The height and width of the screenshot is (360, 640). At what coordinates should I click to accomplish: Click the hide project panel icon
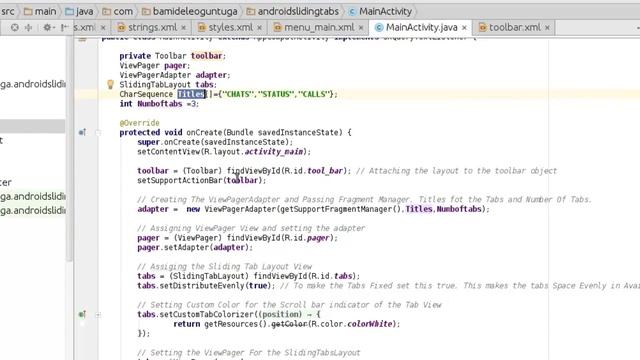point(64,27)
